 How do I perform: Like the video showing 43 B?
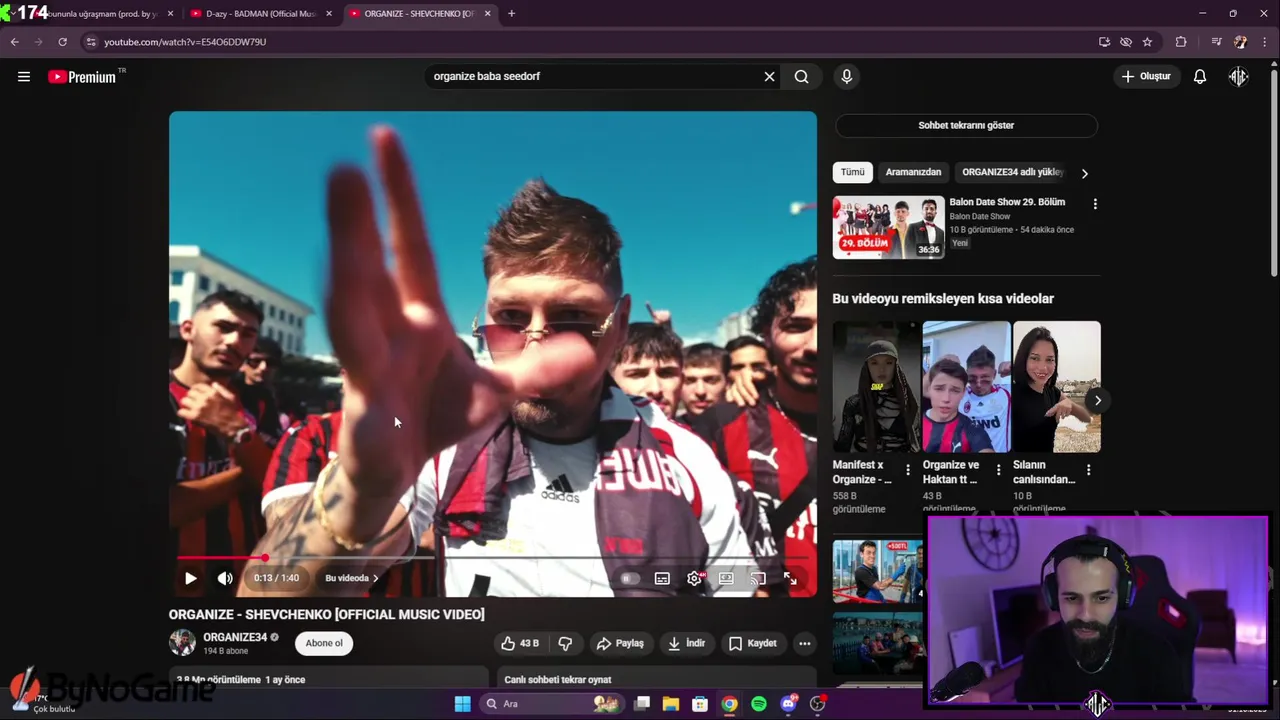(519, 643)
